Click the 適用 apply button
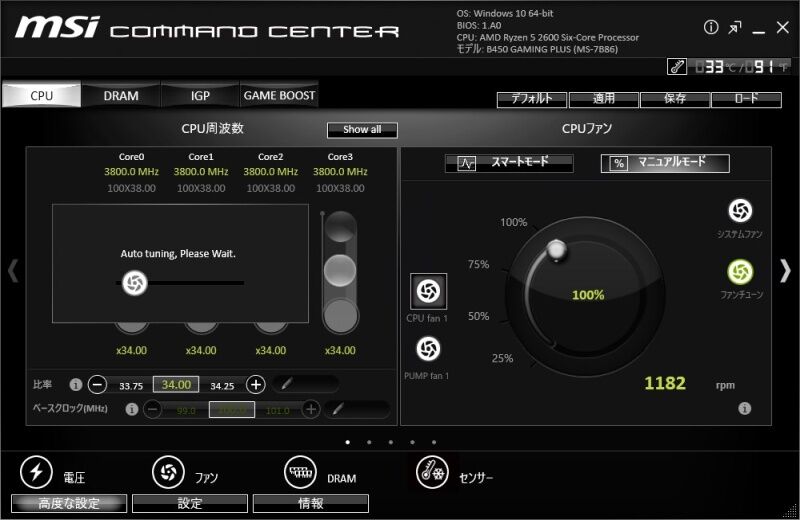Image resolution: width=800 pixels, height=520 pixels. (x=604, y=99)
